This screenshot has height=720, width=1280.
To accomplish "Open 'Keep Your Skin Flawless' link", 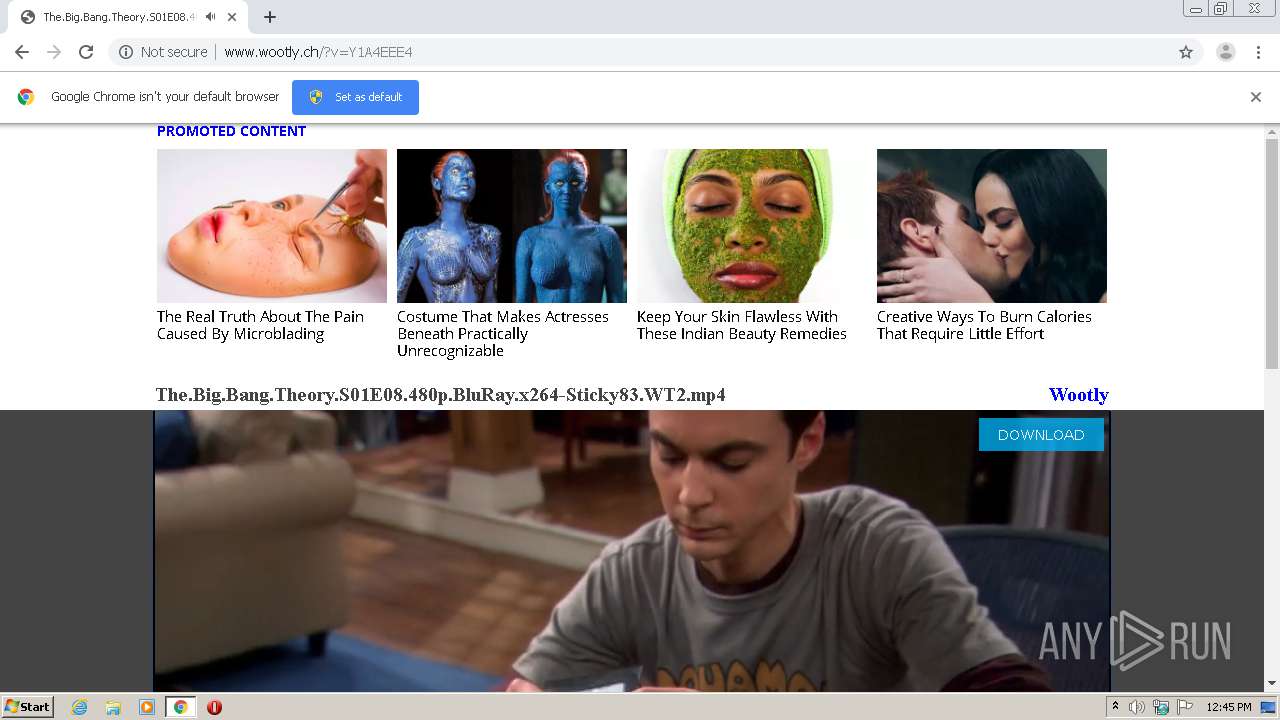I will click(742, 325).
